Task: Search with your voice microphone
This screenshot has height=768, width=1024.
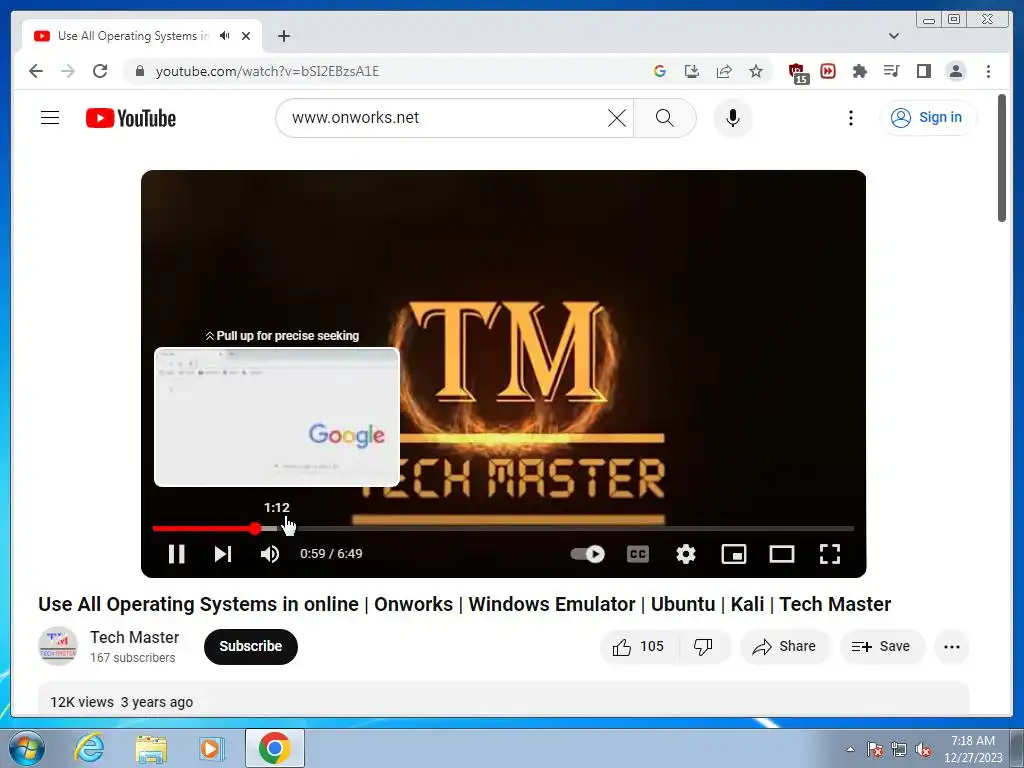Action: pos(733,118)
